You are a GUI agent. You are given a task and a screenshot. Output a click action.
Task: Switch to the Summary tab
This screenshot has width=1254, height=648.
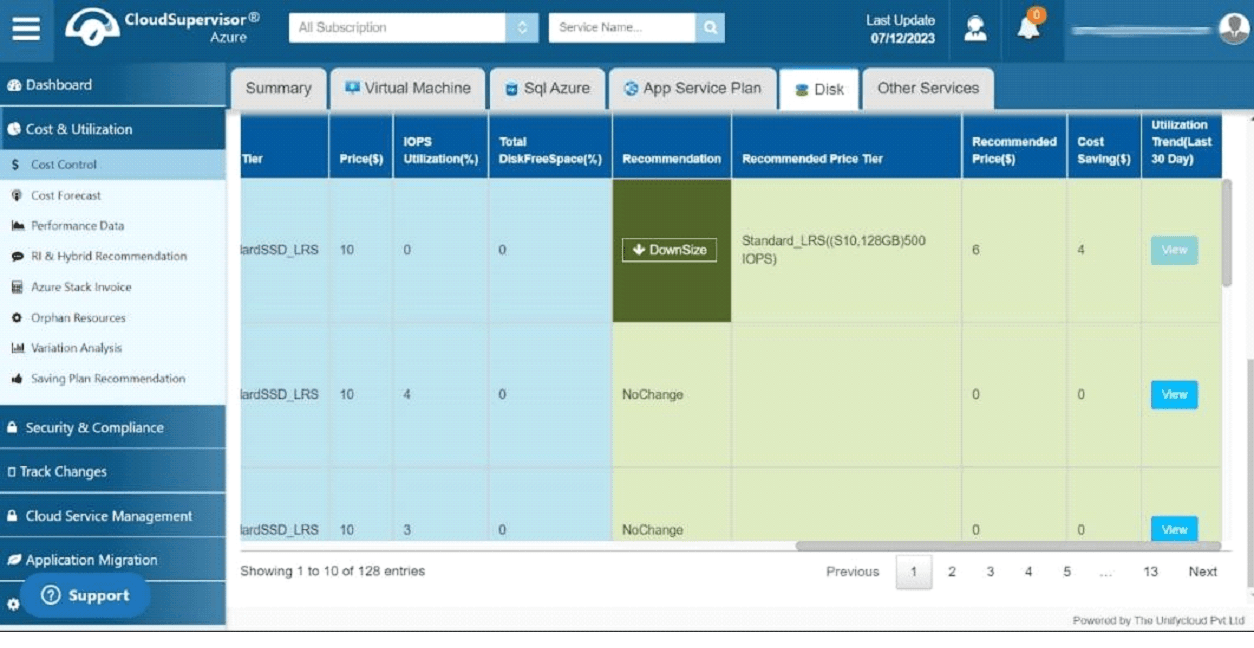(279, 88)
